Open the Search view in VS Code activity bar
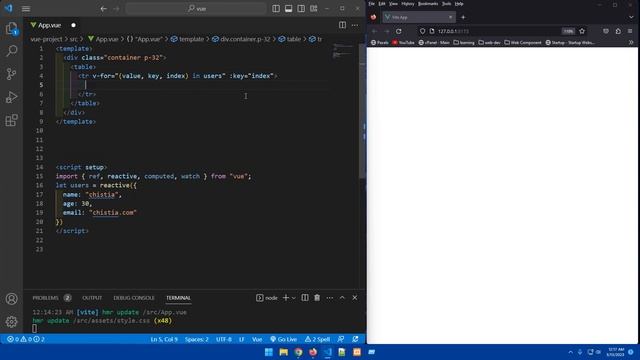 11,51
